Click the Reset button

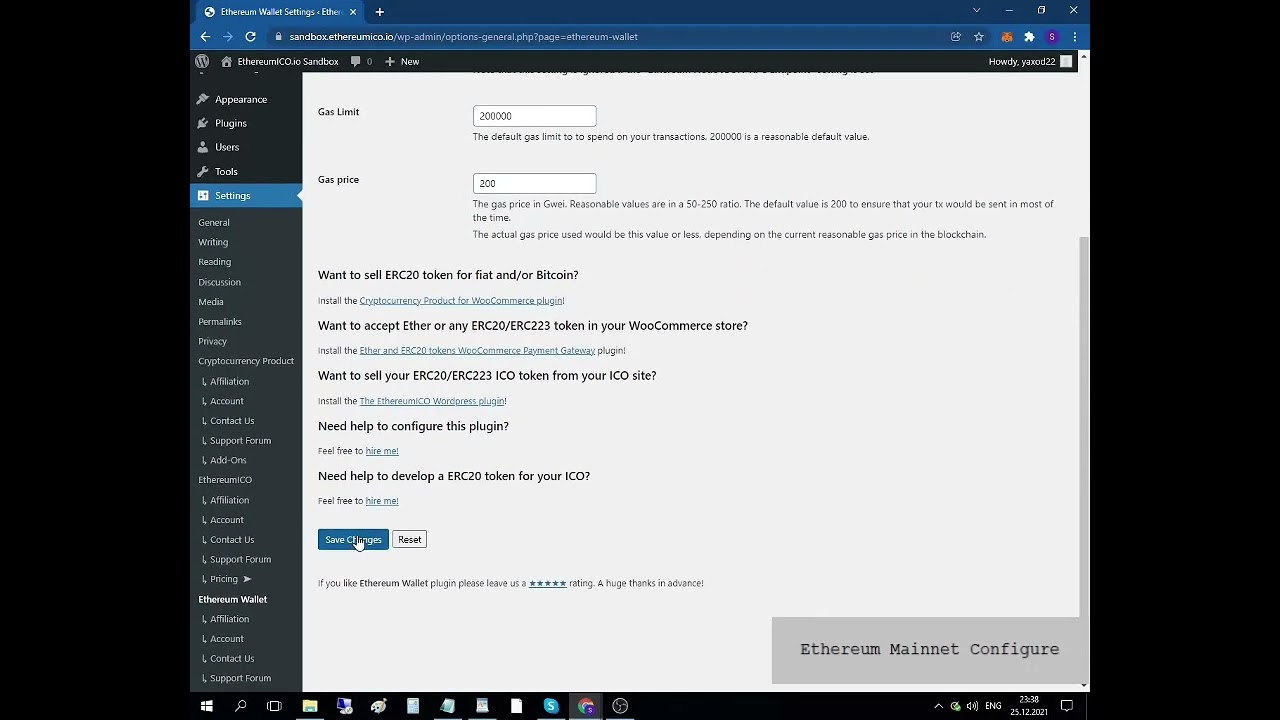pos(410,540)
